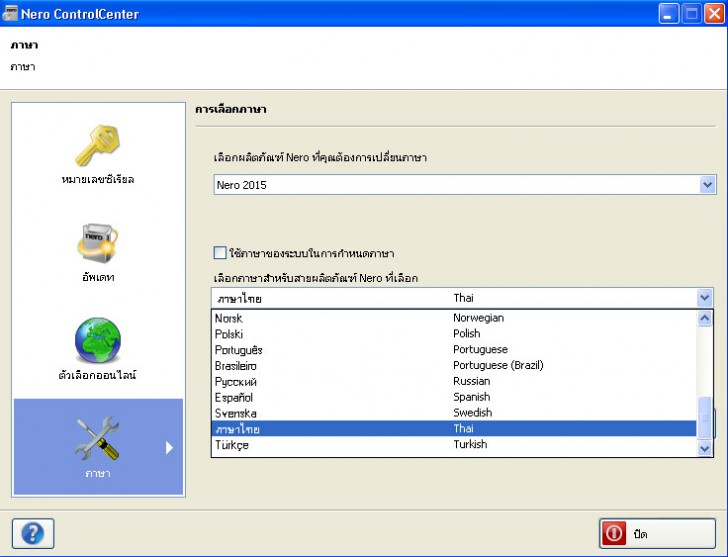This screenshot has height=557, width=728.
Task: Select Norsk Norwegian in language list
Action: [x=454, y=318]
